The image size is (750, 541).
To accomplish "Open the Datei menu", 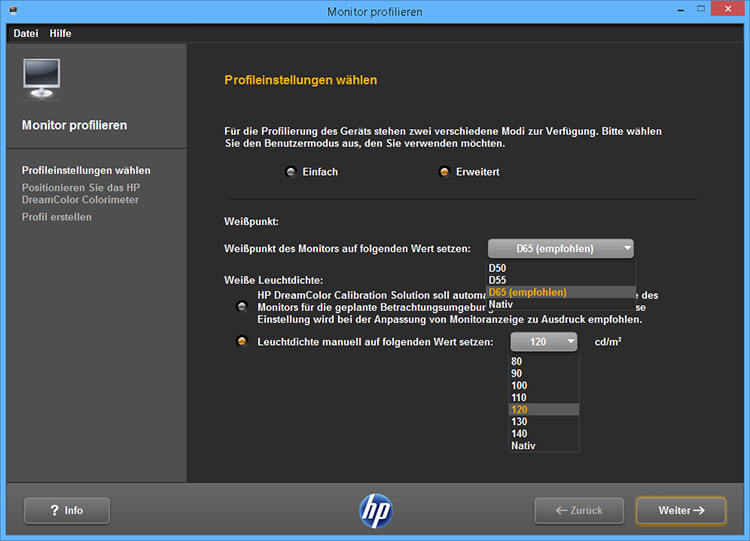I will tap(26, 33).
